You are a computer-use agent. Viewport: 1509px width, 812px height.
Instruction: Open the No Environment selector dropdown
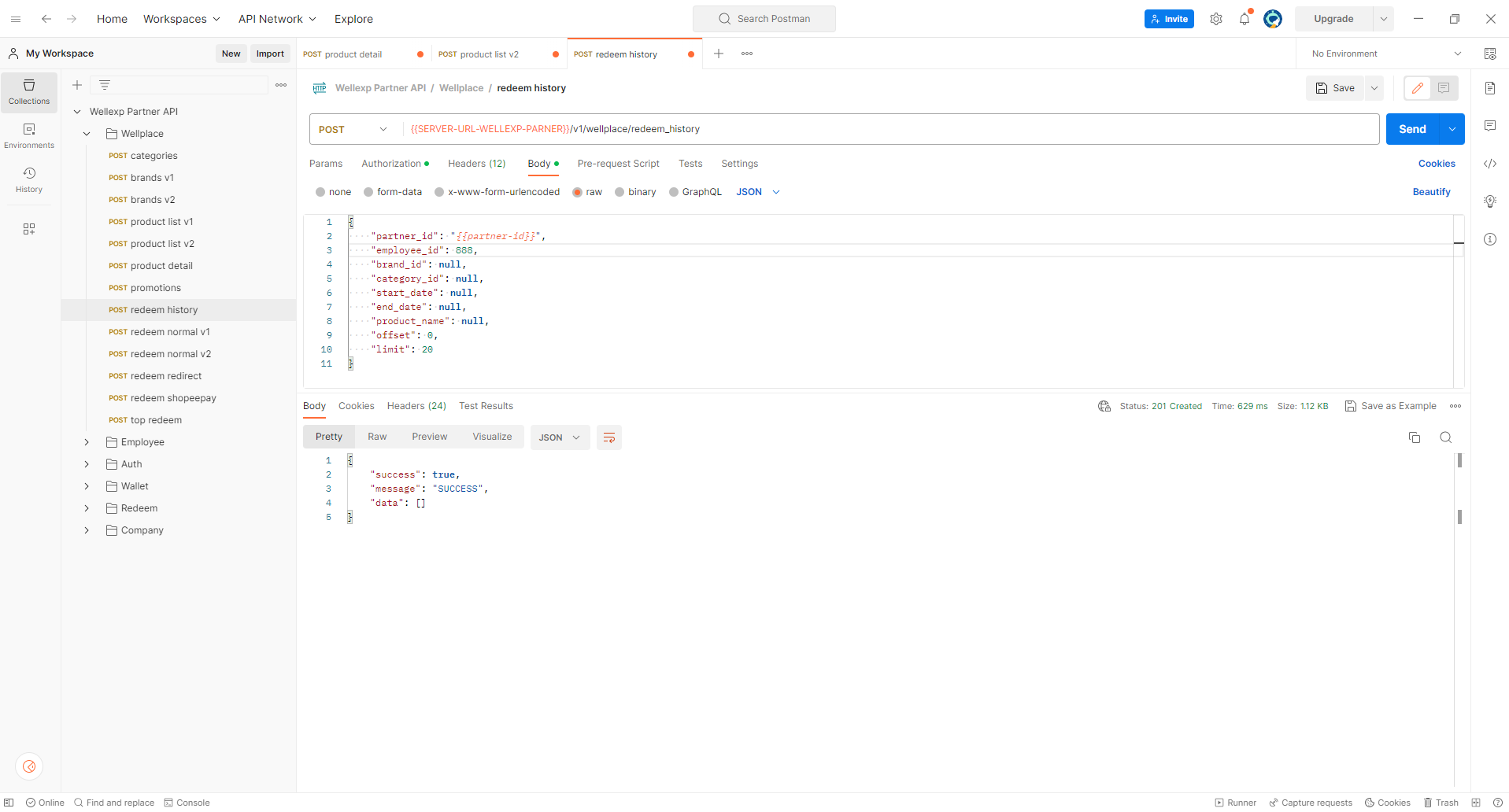[x=1385, y=54]
